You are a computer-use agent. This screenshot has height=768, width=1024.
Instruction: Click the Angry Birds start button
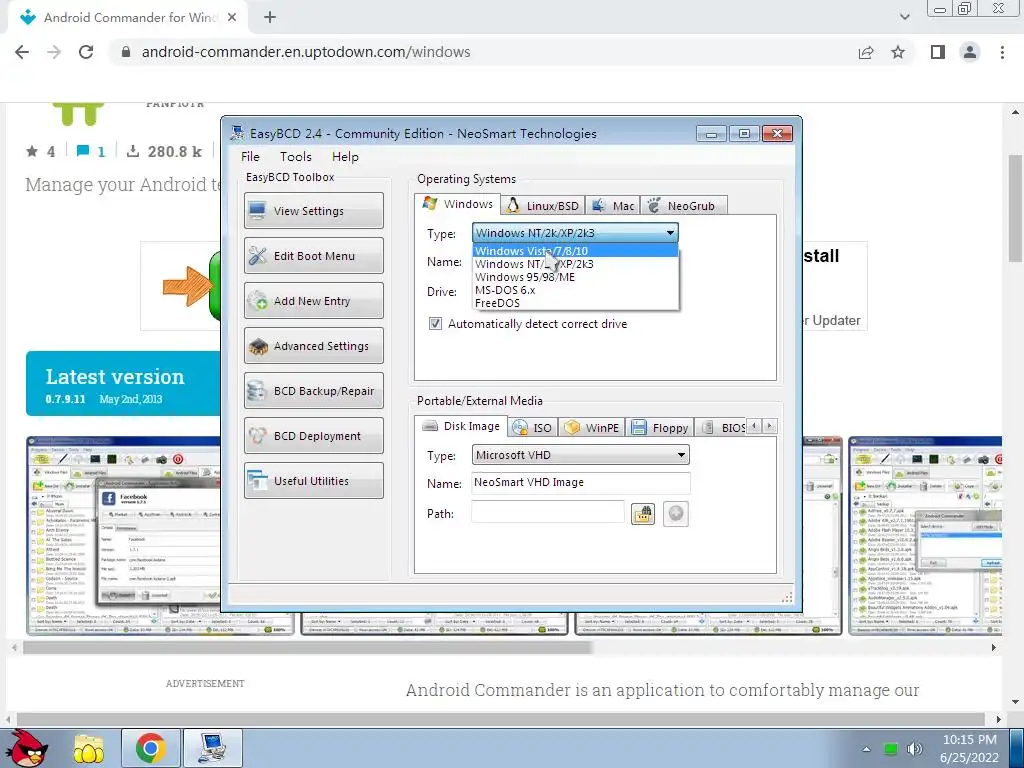[26, 748]
